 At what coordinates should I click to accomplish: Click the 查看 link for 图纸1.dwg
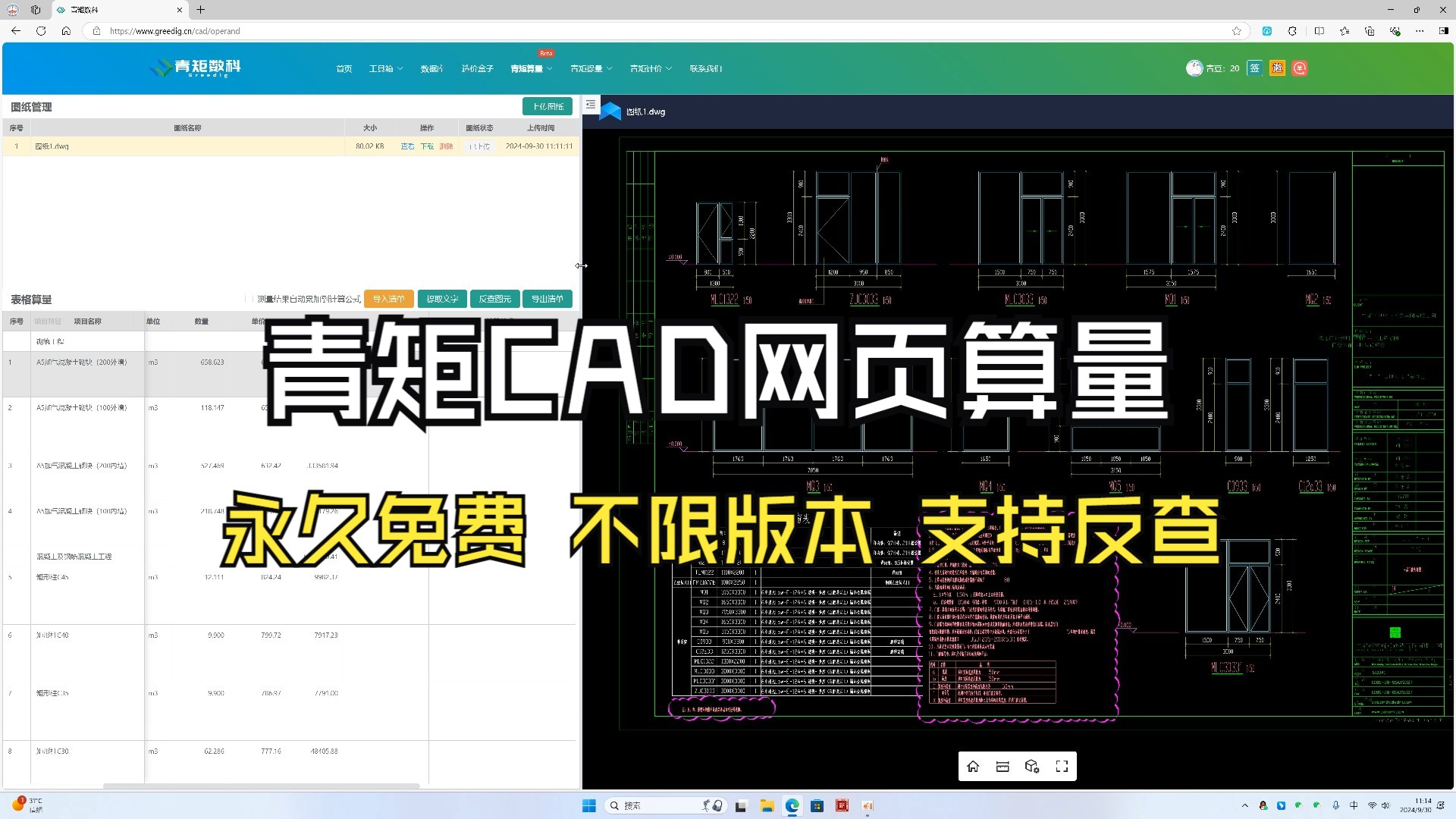pyautogui.click(x=407, y=146)
